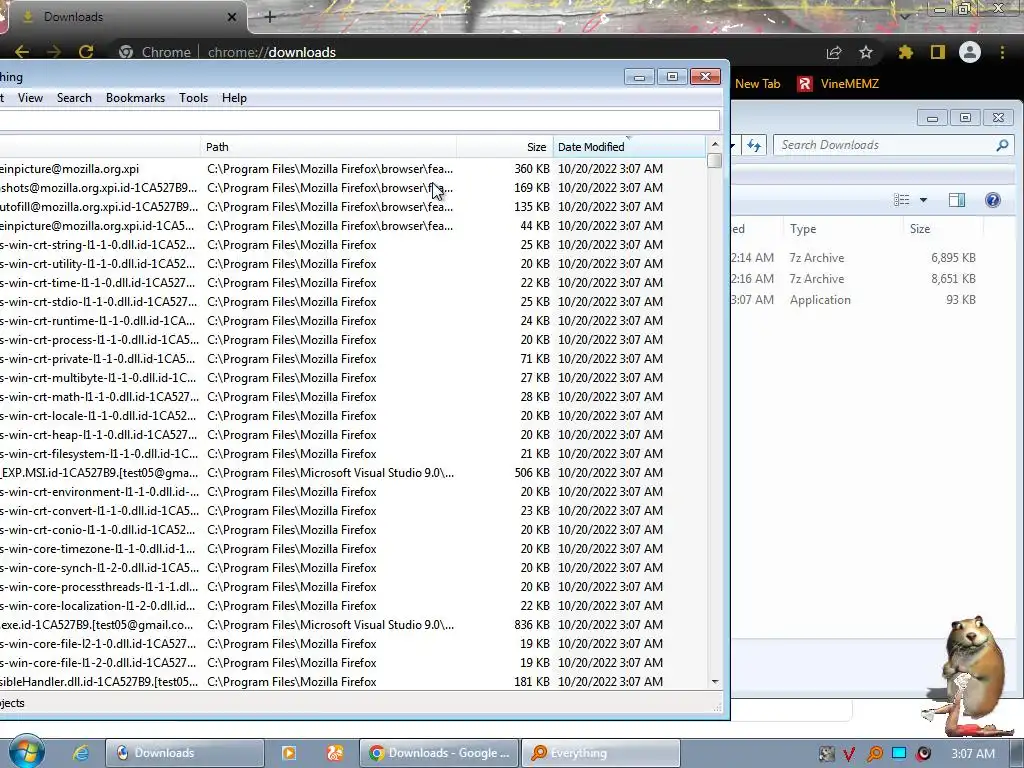Select the s-win-crt-string-l1-1-0.dll result
This screenshot has width=1024, height=768.
tap(353, 245)
